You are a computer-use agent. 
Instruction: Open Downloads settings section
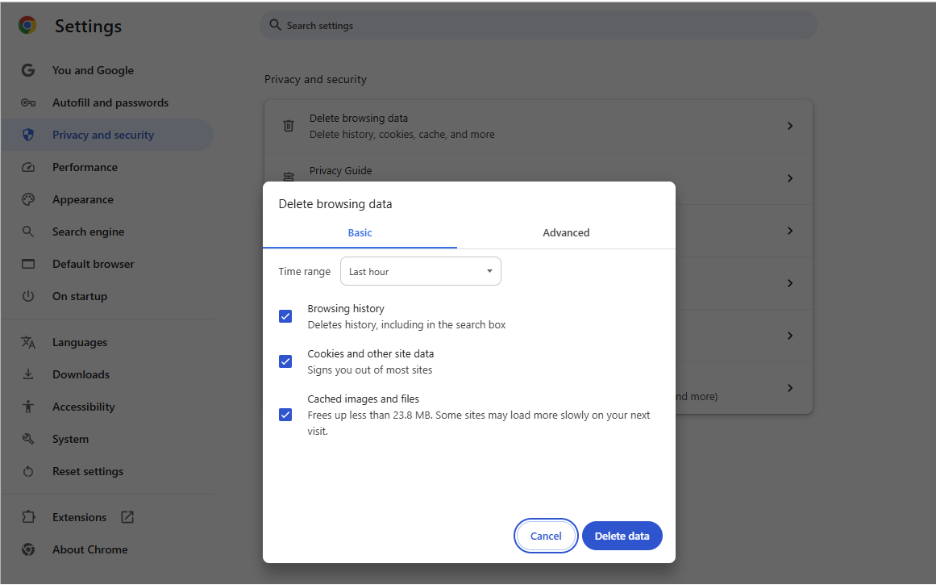click(81, 374)
